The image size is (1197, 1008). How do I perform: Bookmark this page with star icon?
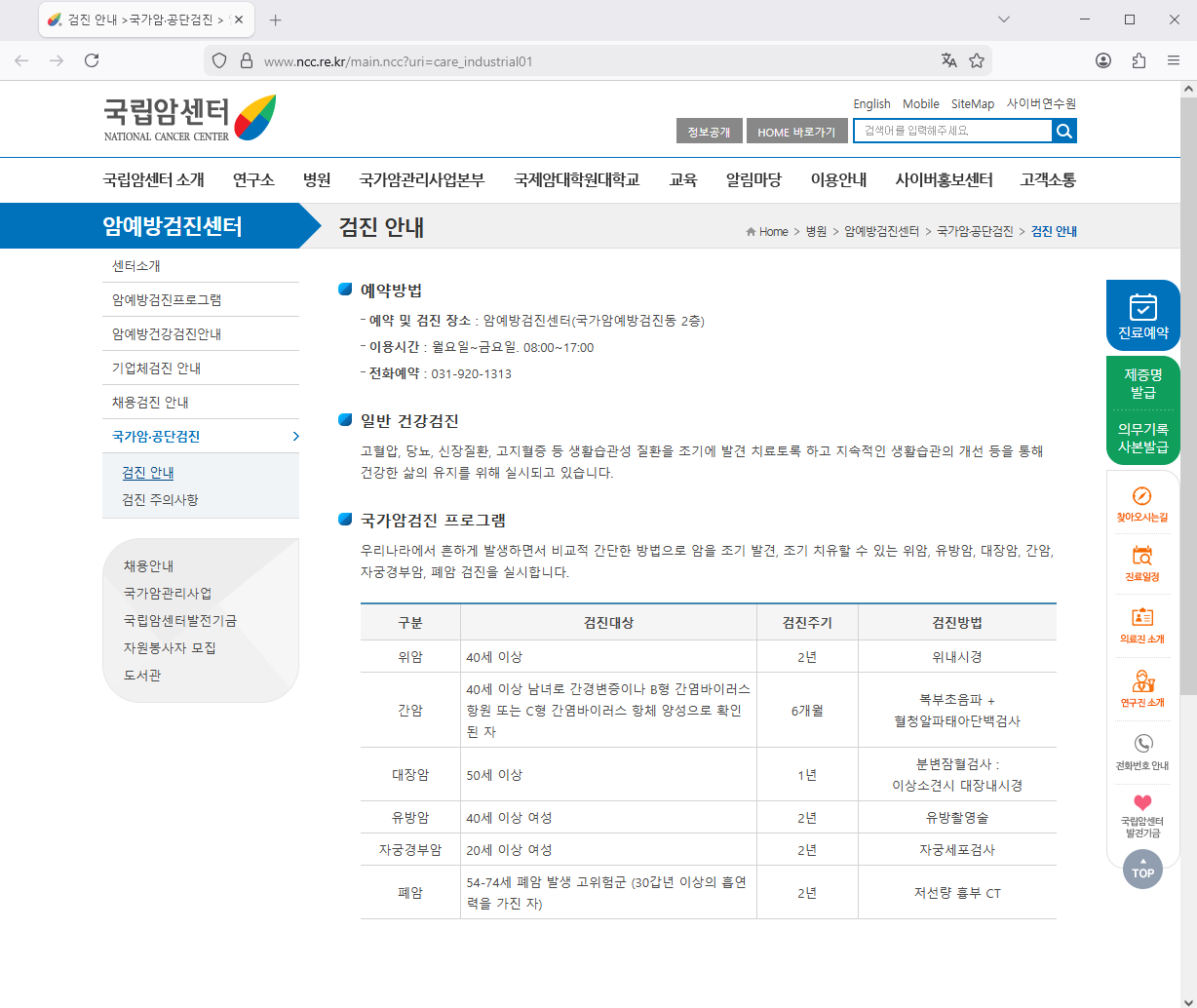[977, 60]
